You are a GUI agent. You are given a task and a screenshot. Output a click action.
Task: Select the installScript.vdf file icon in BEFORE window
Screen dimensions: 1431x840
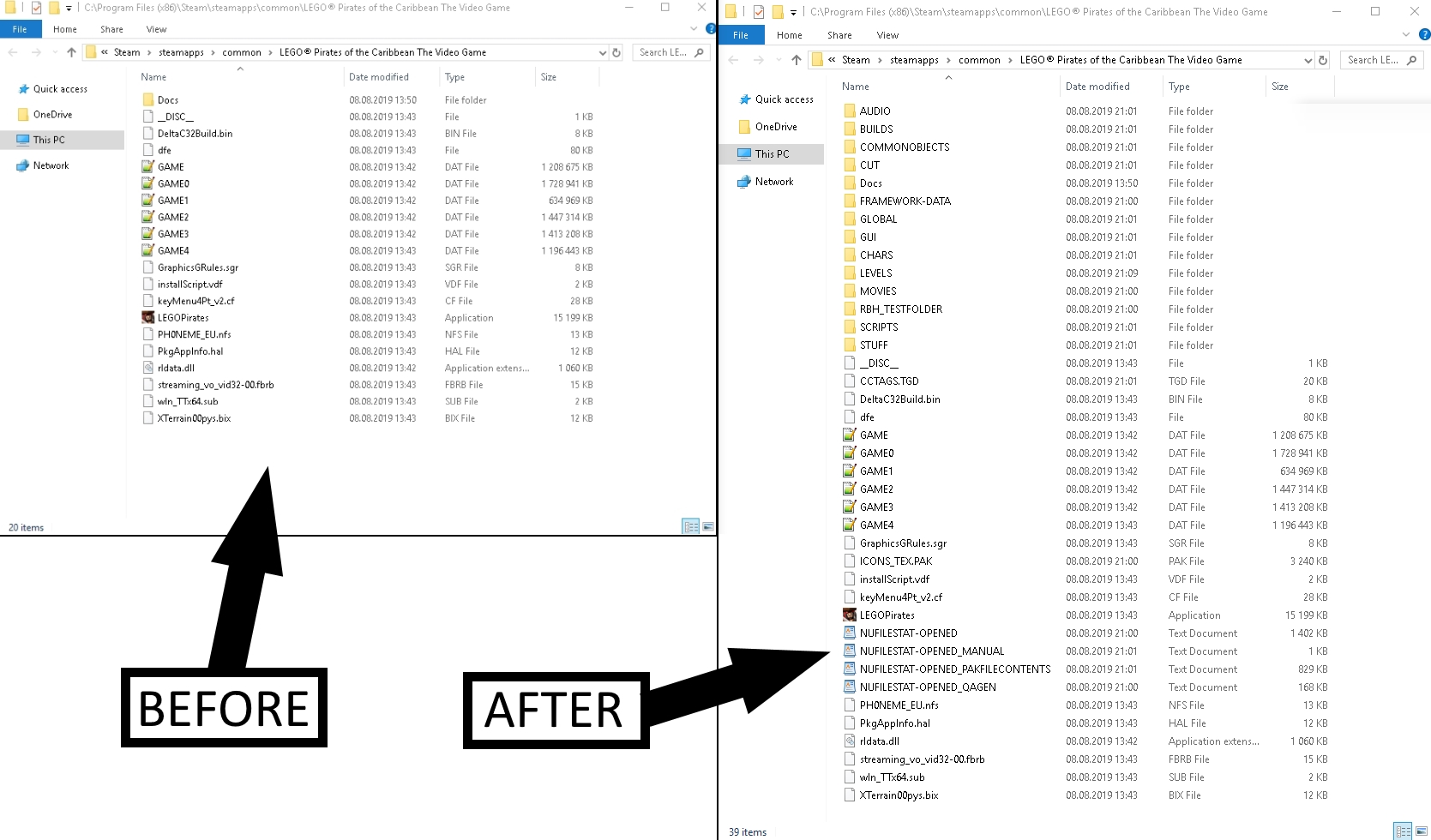[148, 284]
